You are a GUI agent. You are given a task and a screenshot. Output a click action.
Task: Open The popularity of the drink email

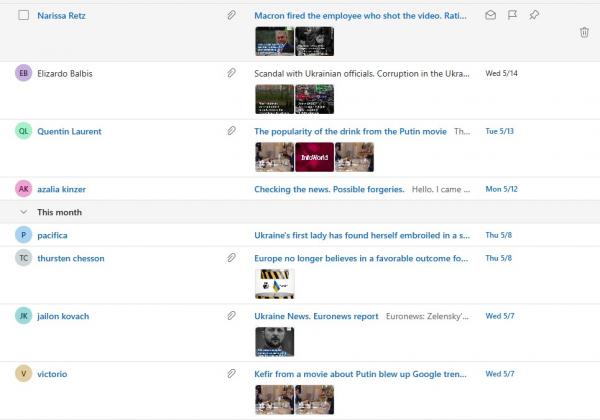tap(349, 131)
